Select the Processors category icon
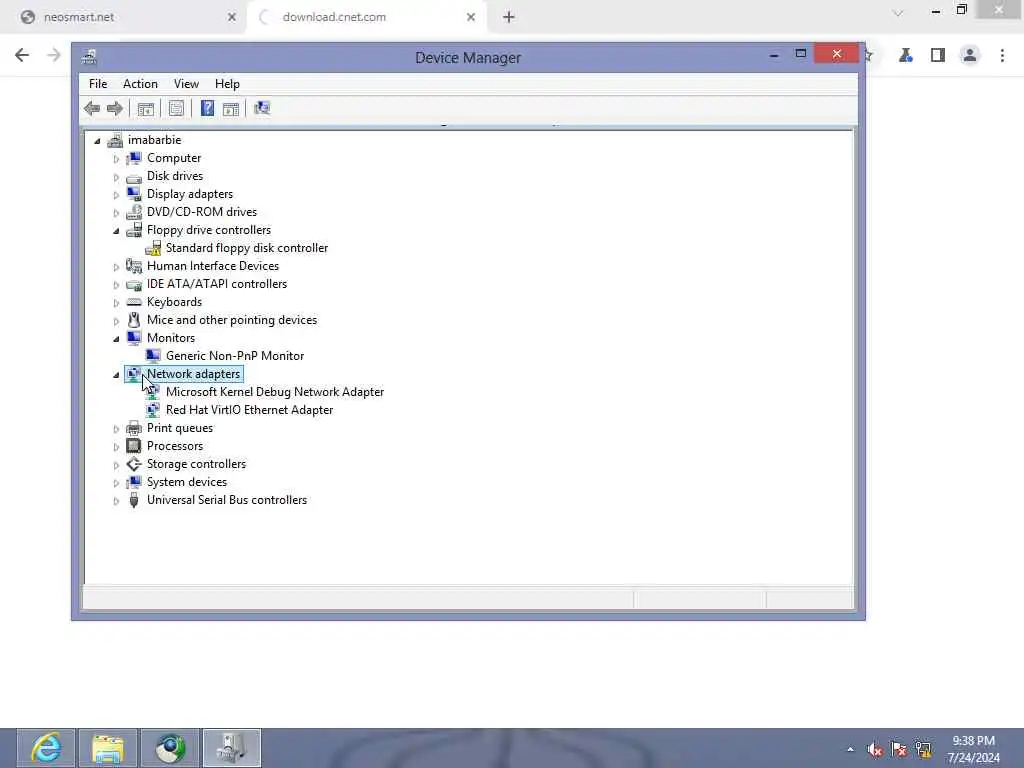Image resolution: width=1024 pixels, height=768 pixels. 134,446
